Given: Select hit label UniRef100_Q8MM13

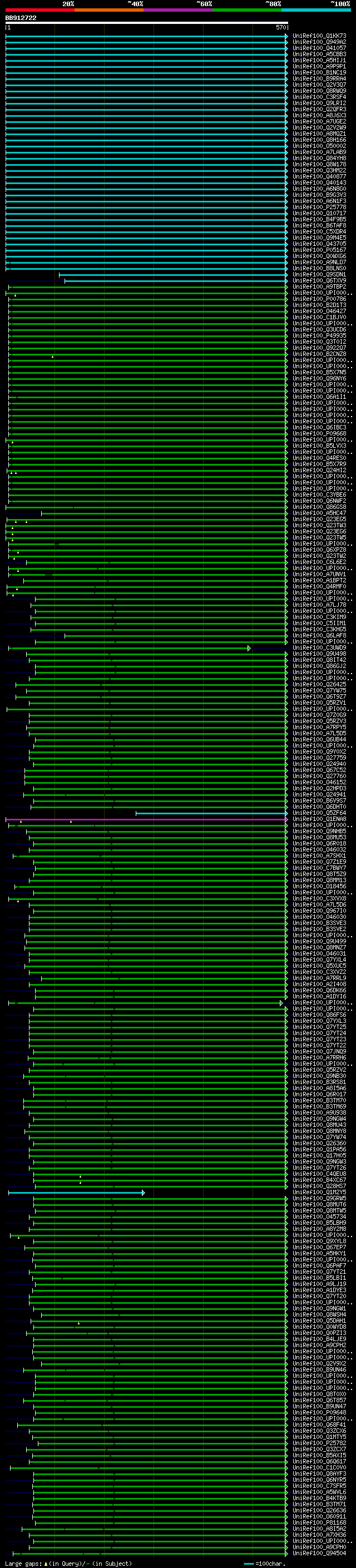Looking at the screenshot, I should (319, 881).
